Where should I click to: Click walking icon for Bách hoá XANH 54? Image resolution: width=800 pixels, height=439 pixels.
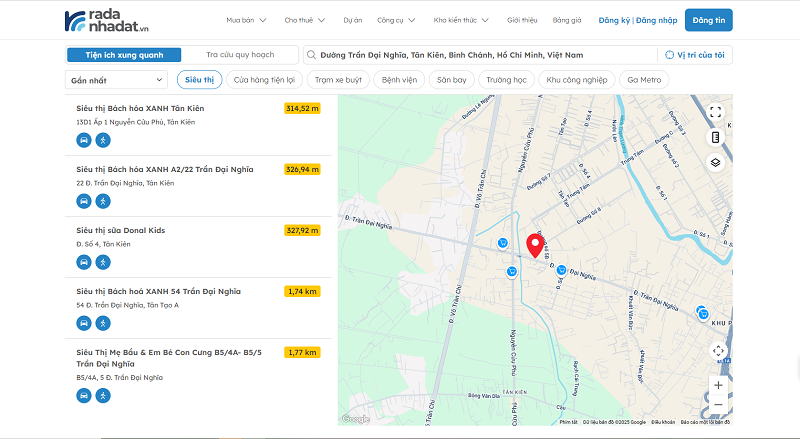coord(103,323)
